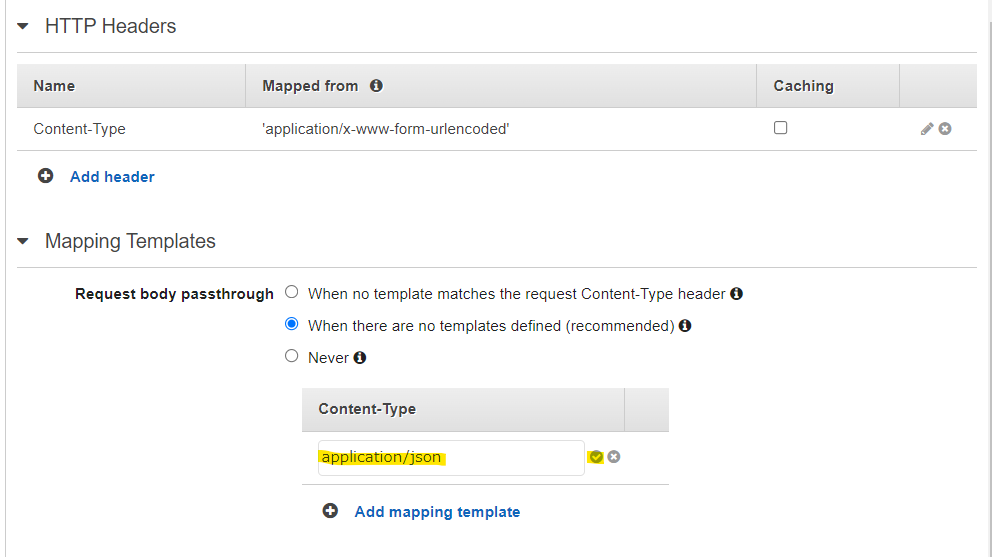
Task: Confirm the application/json entry with the checkmark icon
Action: tap(596, 457)
